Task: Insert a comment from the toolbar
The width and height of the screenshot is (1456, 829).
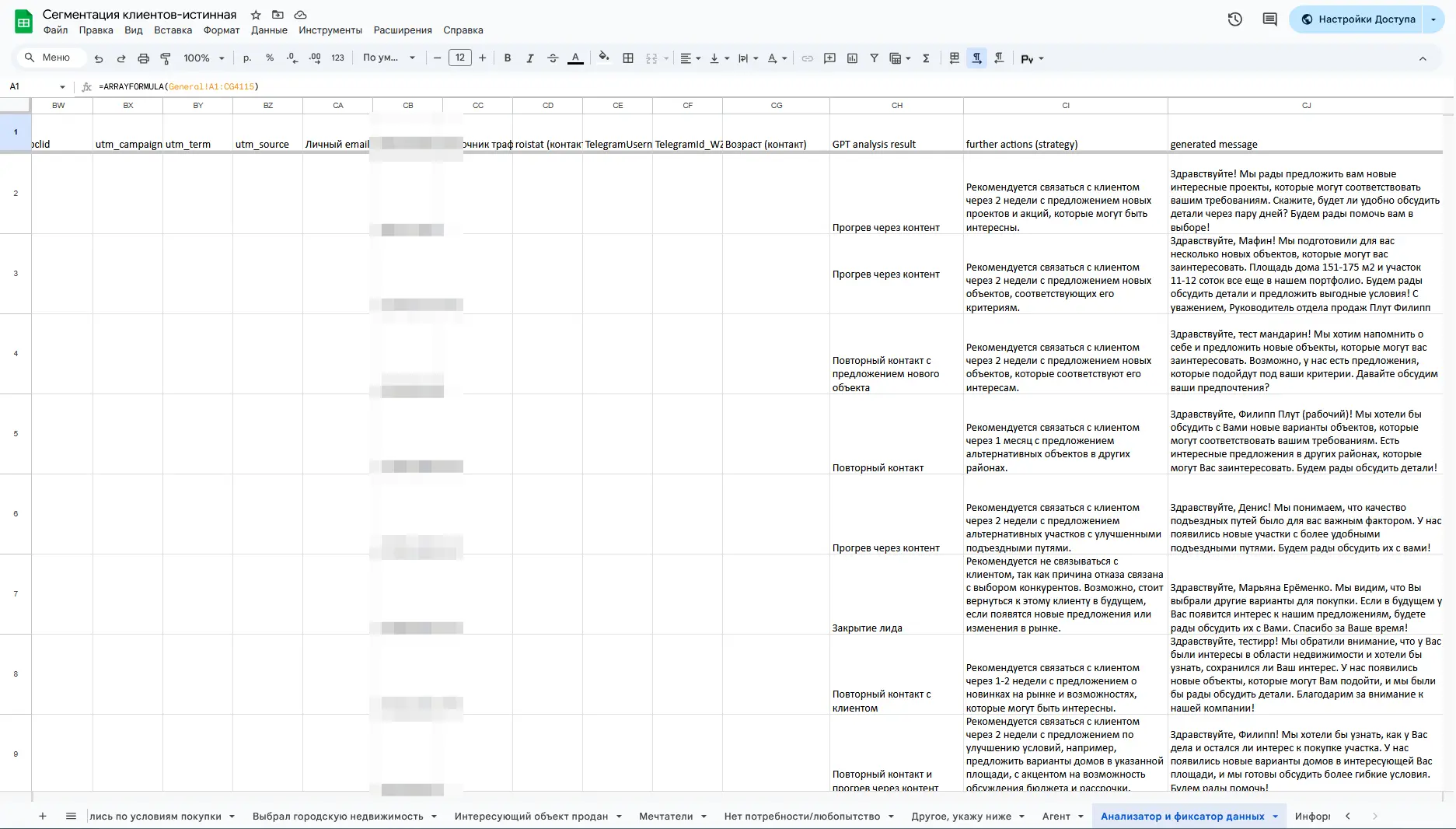Action: [x=829, y=58]
